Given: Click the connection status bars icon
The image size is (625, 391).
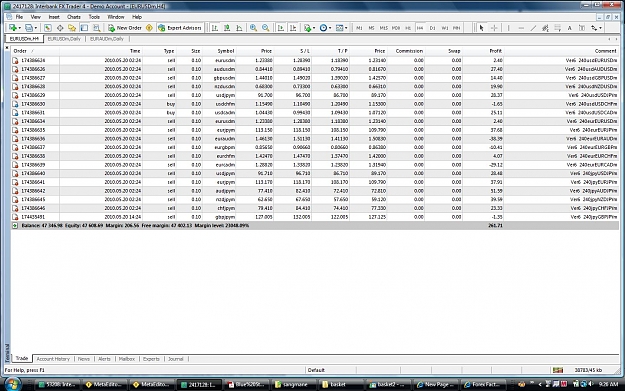Looking at the screenshot, I should [x=558, y=370].
